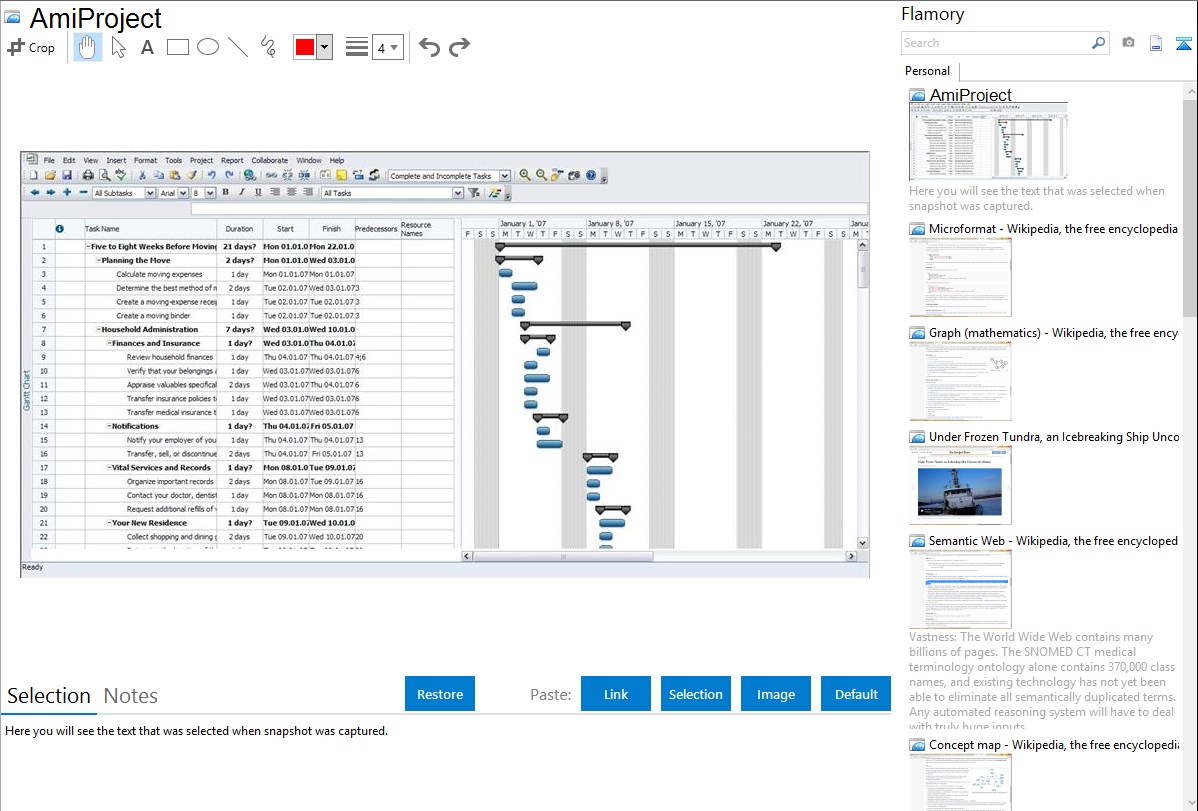
Task: Toggle italic in AmiProject toolbar
Action: [241, 193]
